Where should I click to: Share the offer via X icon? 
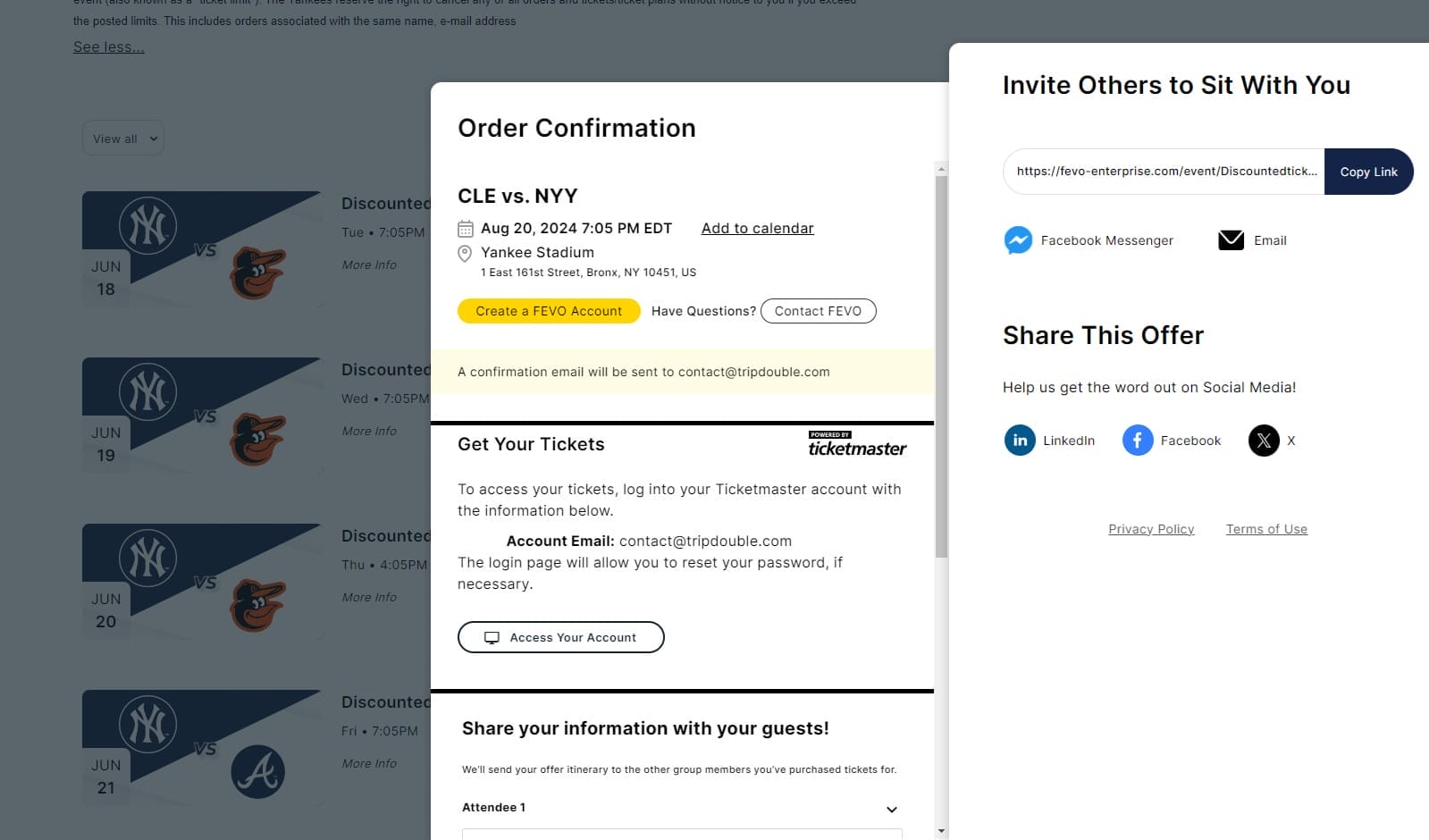point(1263,441)
